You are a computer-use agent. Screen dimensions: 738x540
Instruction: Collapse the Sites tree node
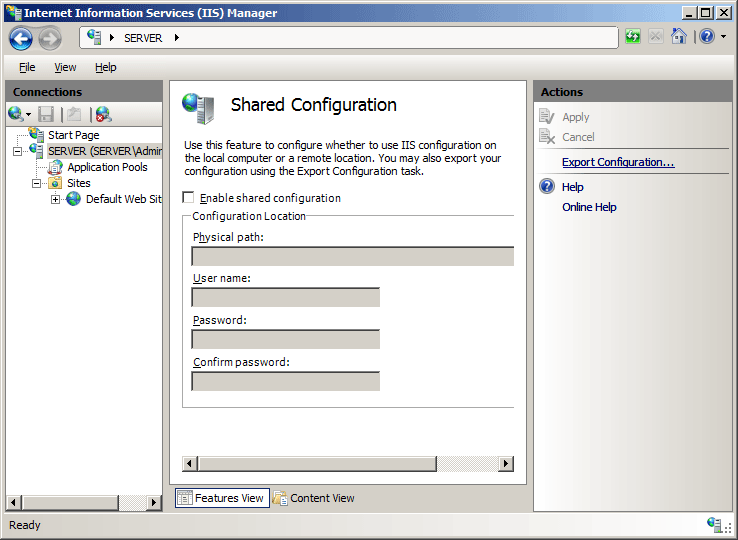point(36,183)
